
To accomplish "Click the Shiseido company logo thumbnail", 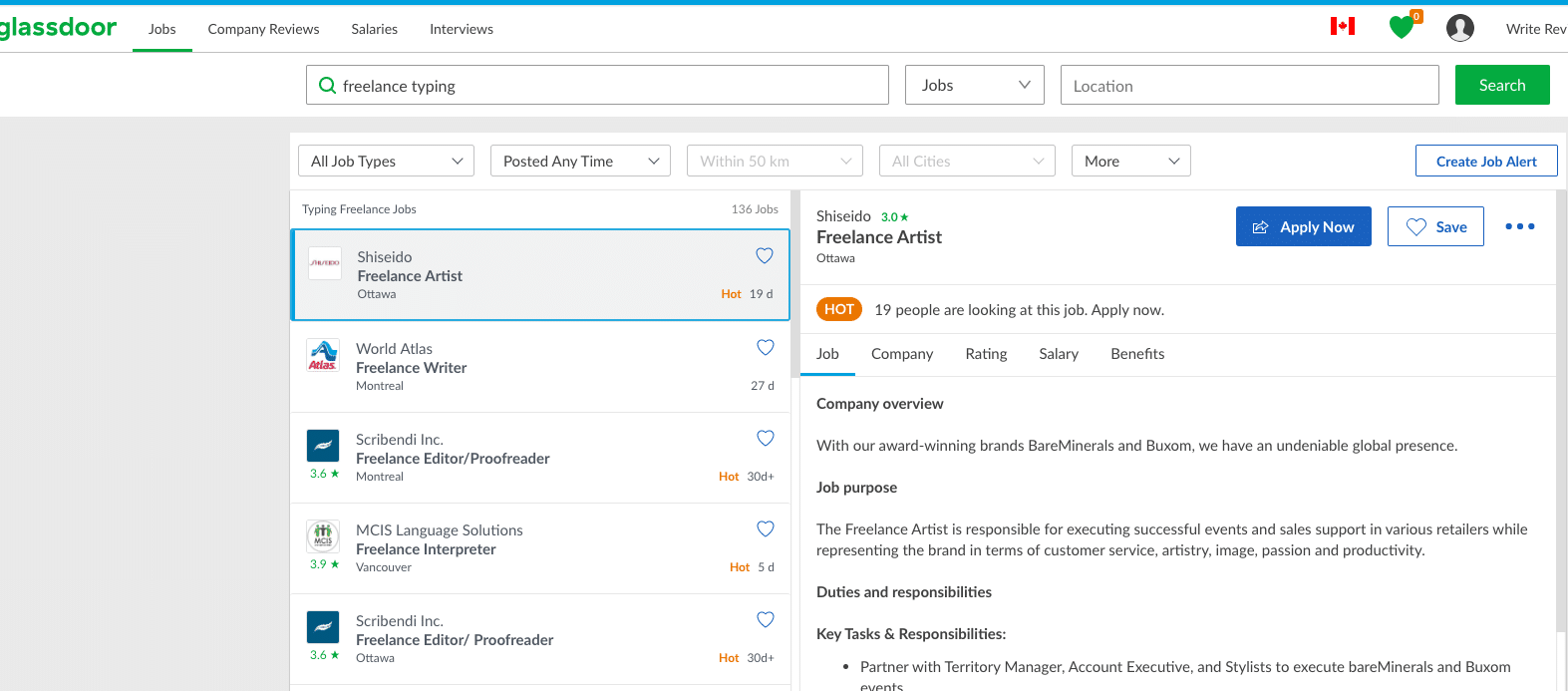I will (325, 263).
